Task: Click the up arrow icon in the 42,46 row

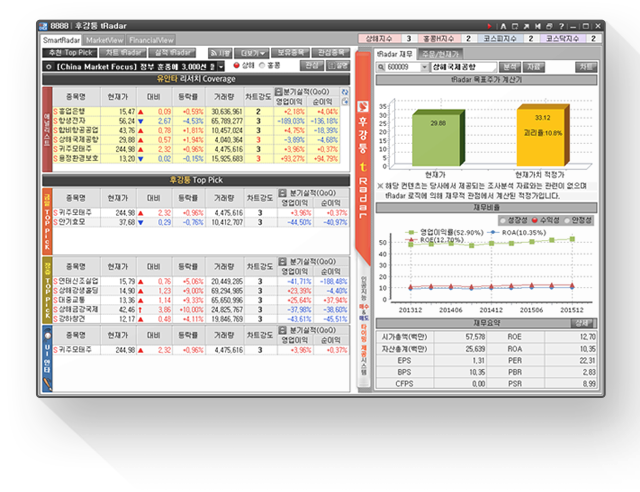Action: (x=140, y=309)
